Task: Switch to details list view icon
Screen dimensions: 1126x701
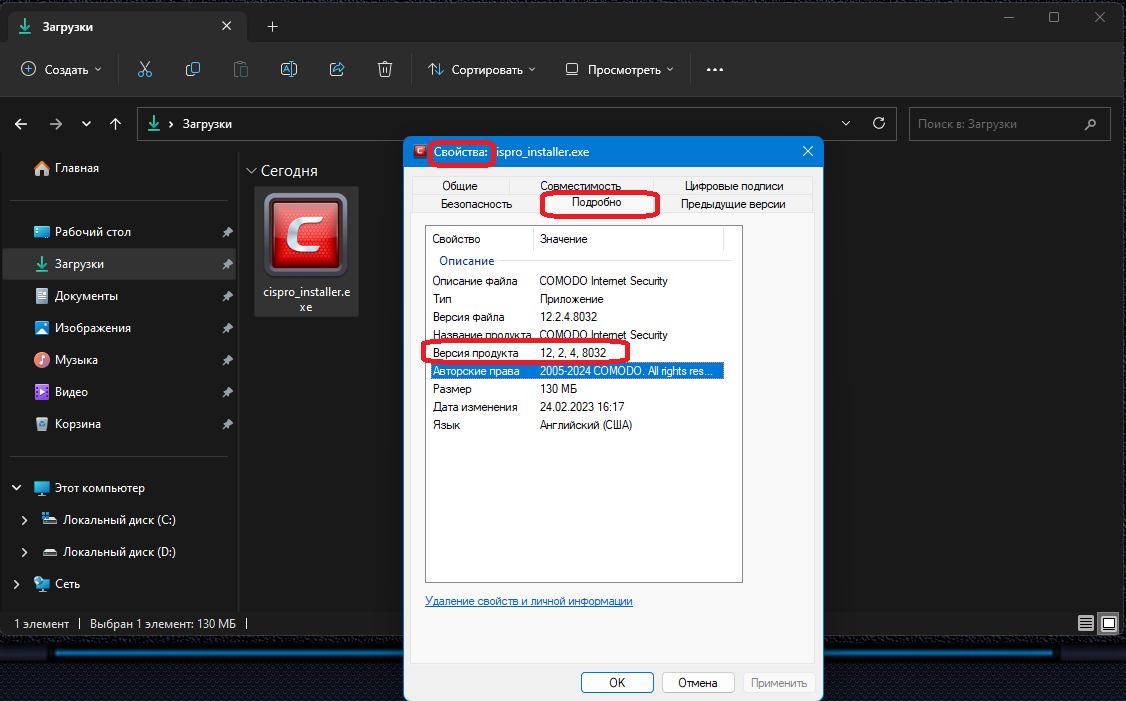Action: [1086, 623]
